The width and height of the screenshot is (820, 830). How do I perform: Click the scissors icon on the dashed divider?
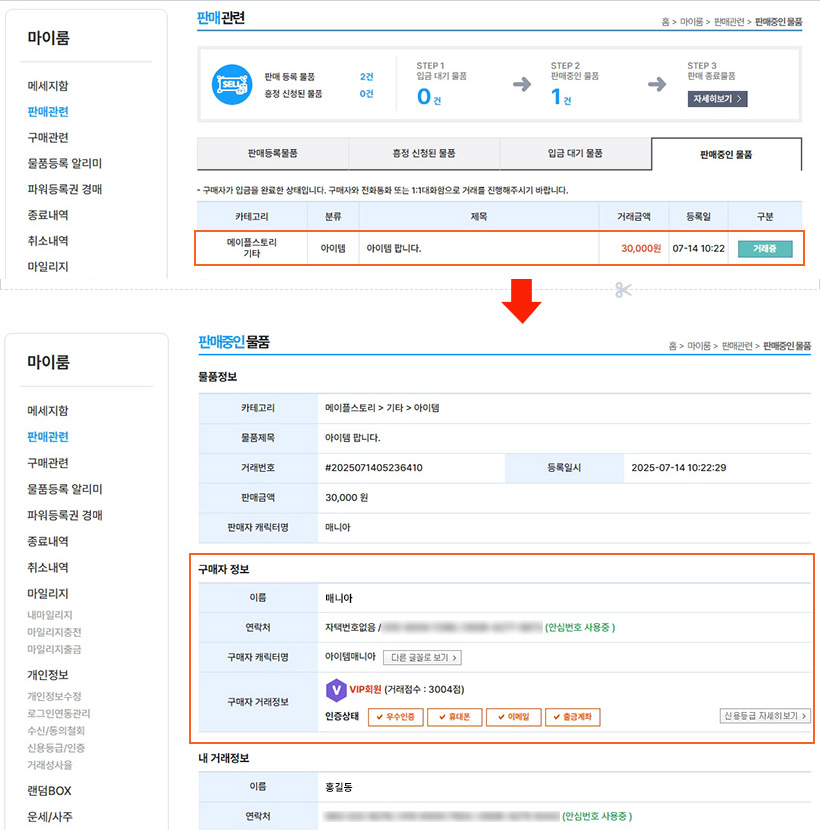[x=624, y=290]
